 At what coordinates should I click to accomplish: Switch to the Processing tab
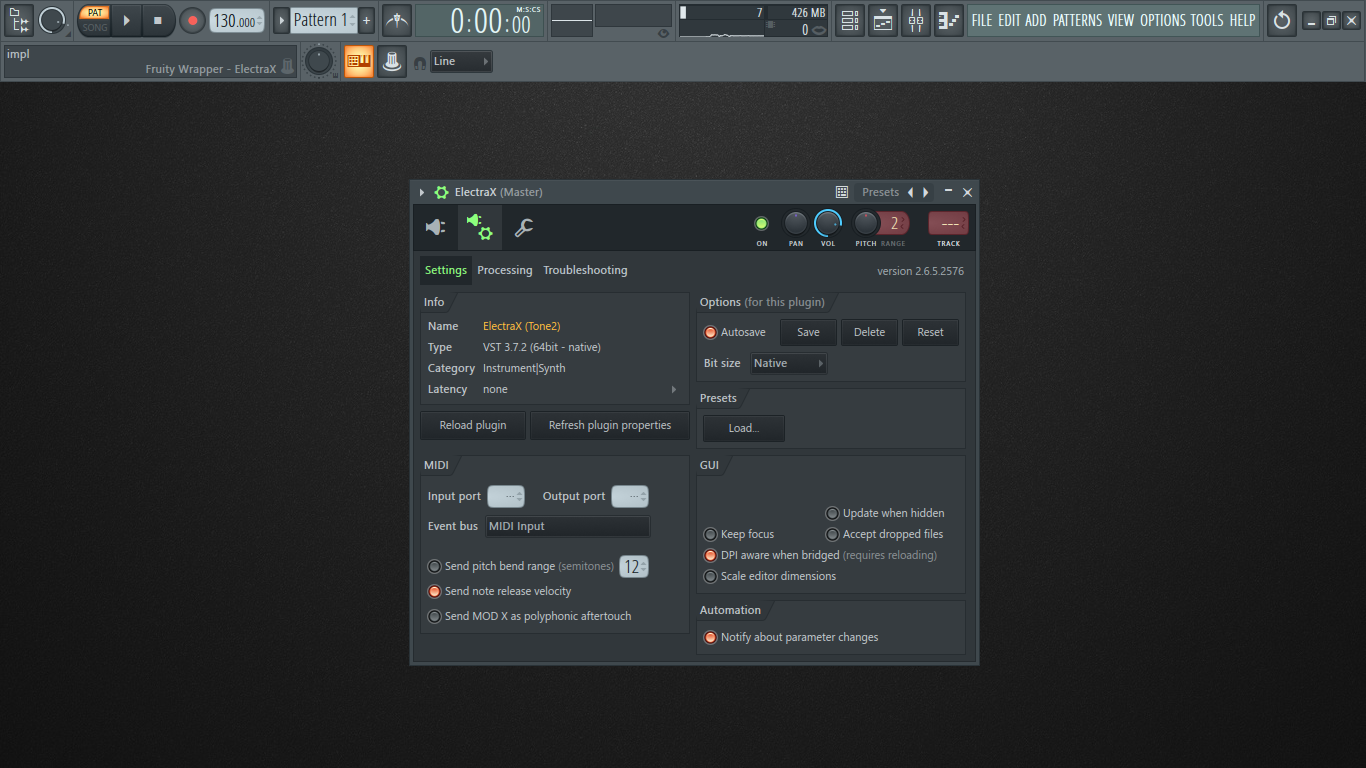tap(505, 270)
